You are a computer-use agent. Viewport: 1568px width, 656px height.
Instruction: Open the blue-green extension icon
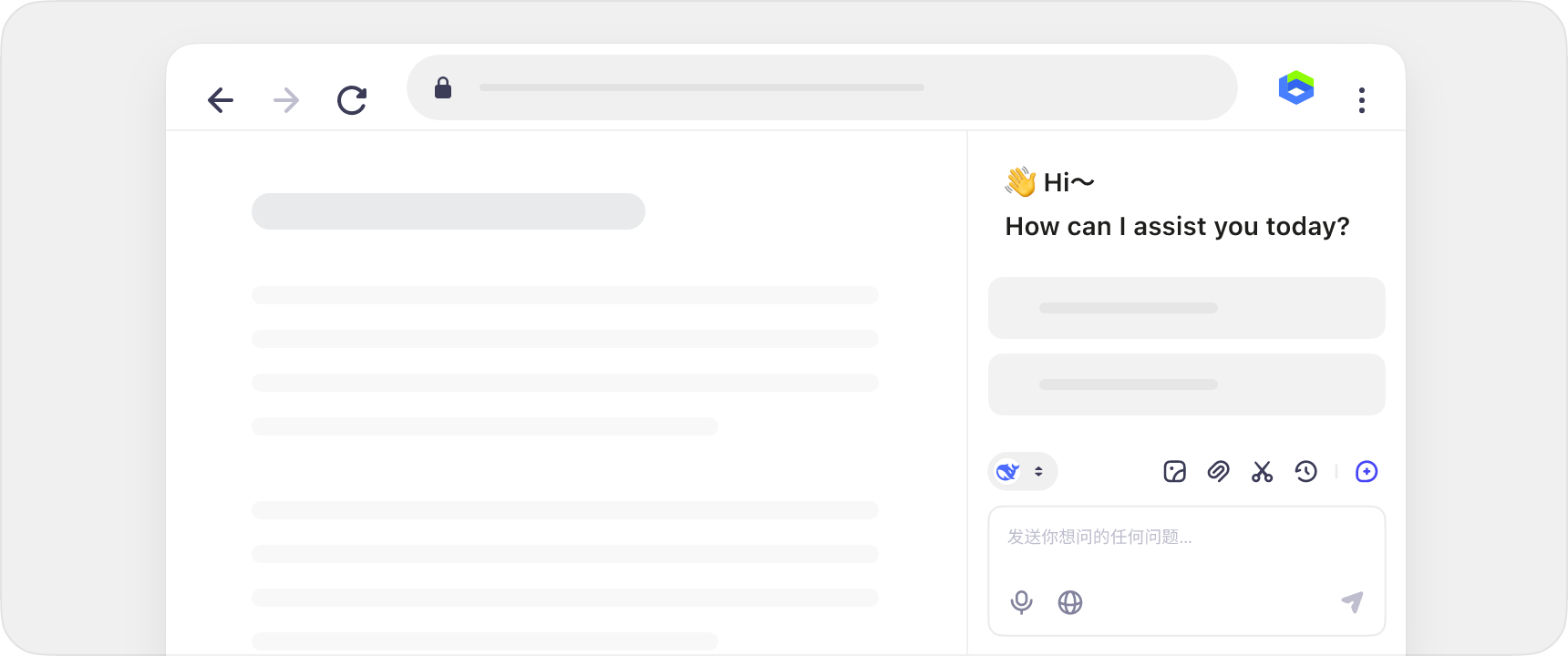point(1296,88)
